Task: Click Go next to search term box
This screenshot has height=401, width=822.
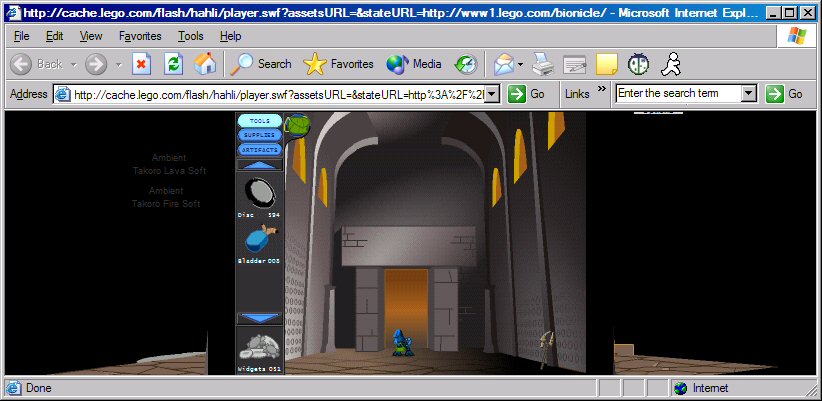Action: pos(784,94)
